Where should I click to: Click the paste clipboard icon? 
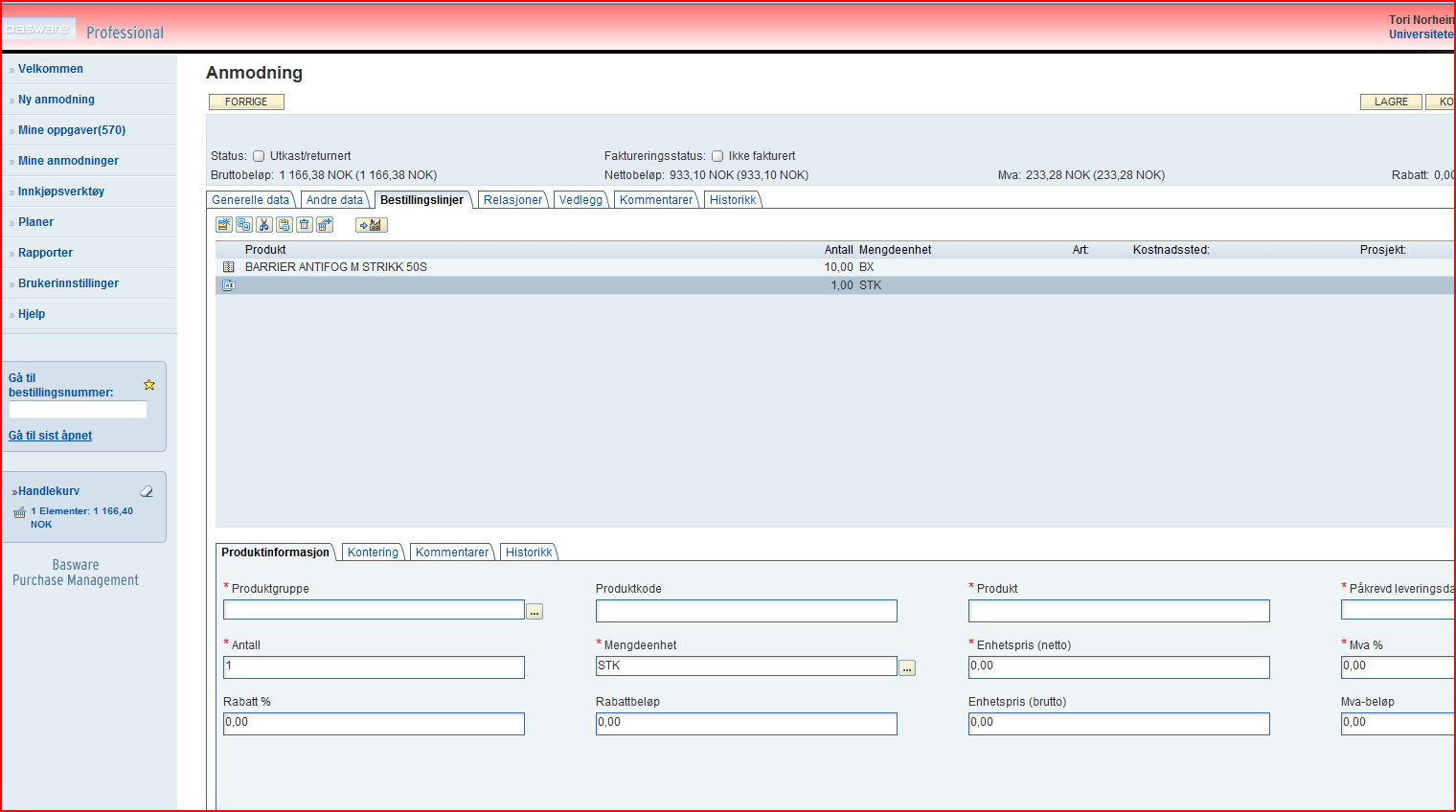tap(284, 225)
